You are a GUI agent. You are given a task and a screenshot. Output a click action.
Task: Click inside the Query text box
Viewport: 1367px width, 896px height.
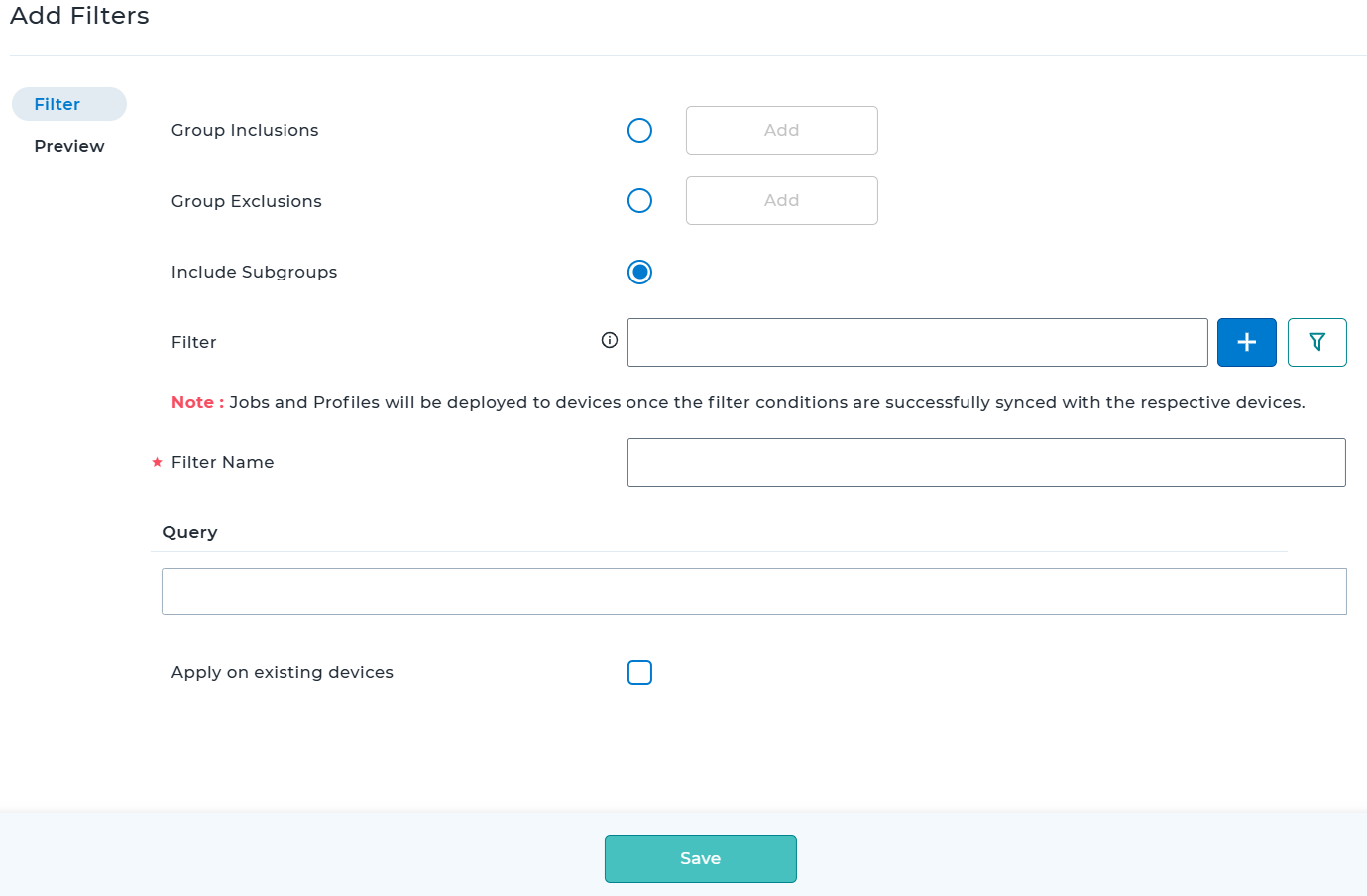pos(753,591)
